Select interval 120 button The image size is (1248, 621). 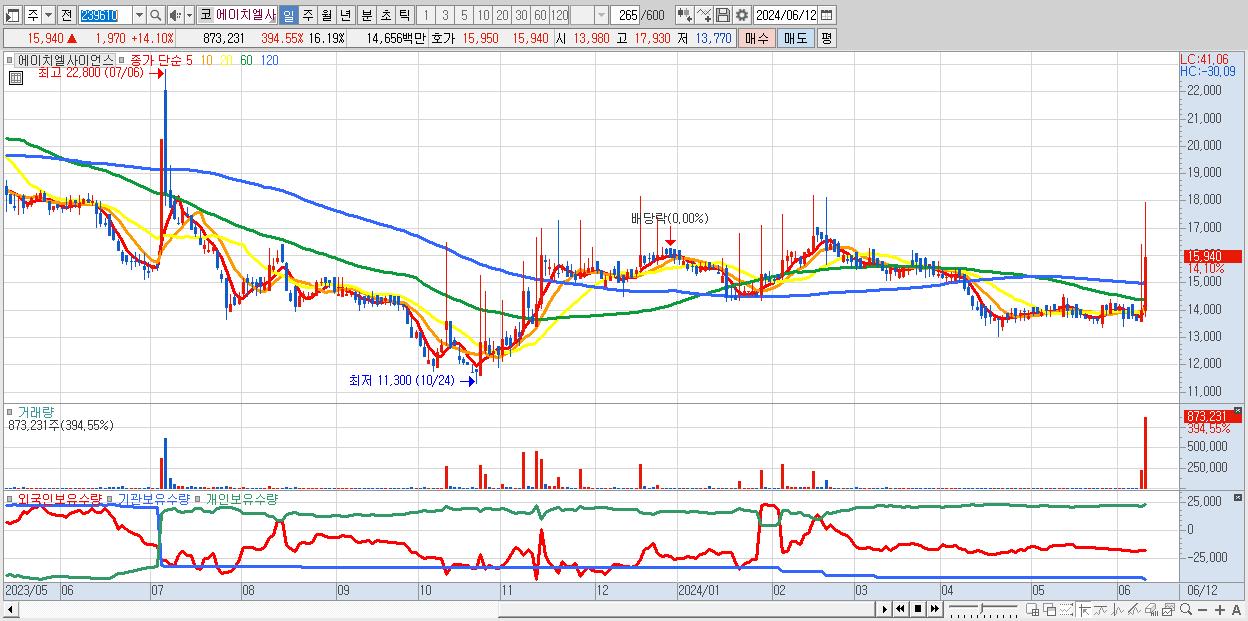pyautogui.click(x=560, y=15)
